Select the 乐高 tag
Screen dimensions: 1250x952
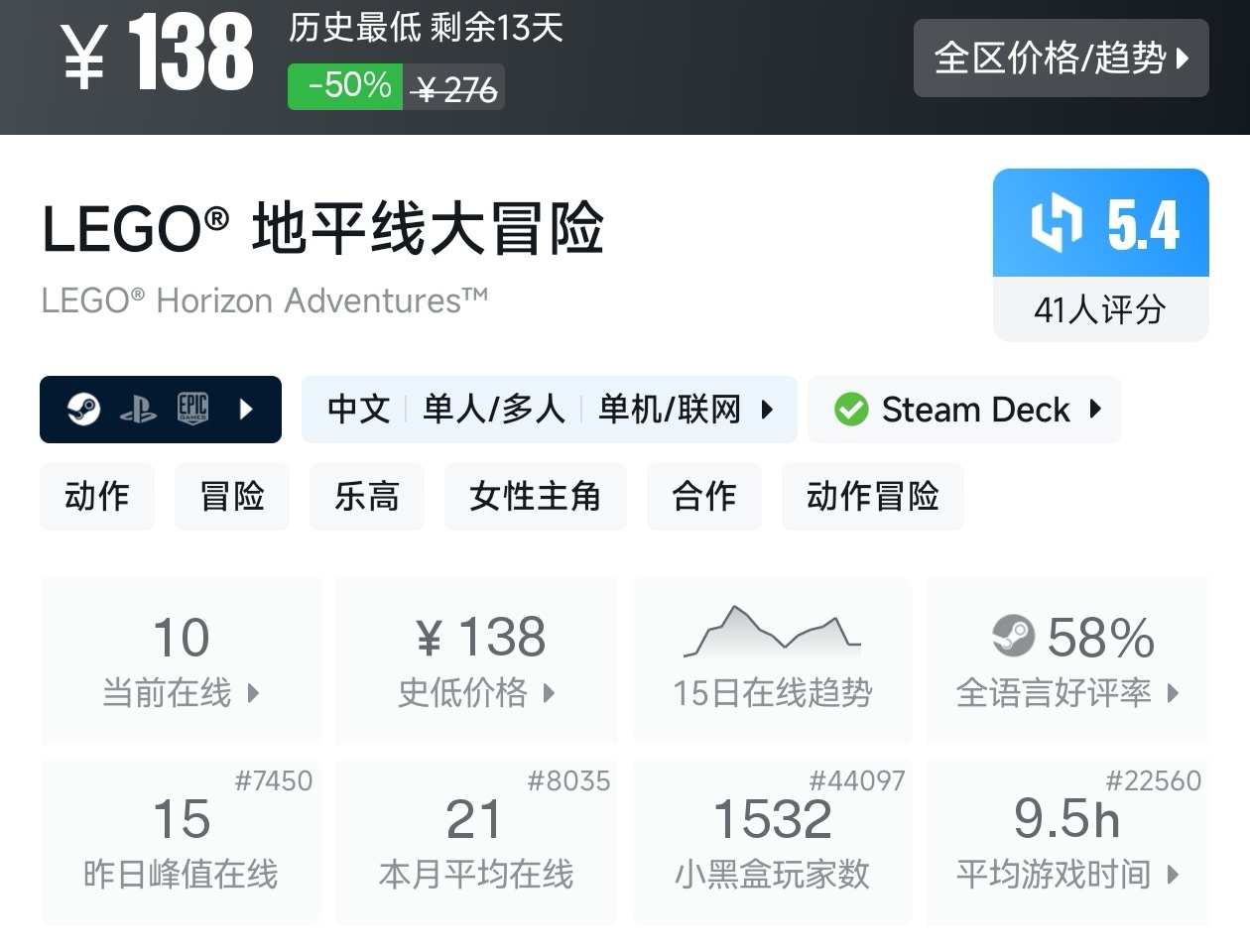click(367, 496)
